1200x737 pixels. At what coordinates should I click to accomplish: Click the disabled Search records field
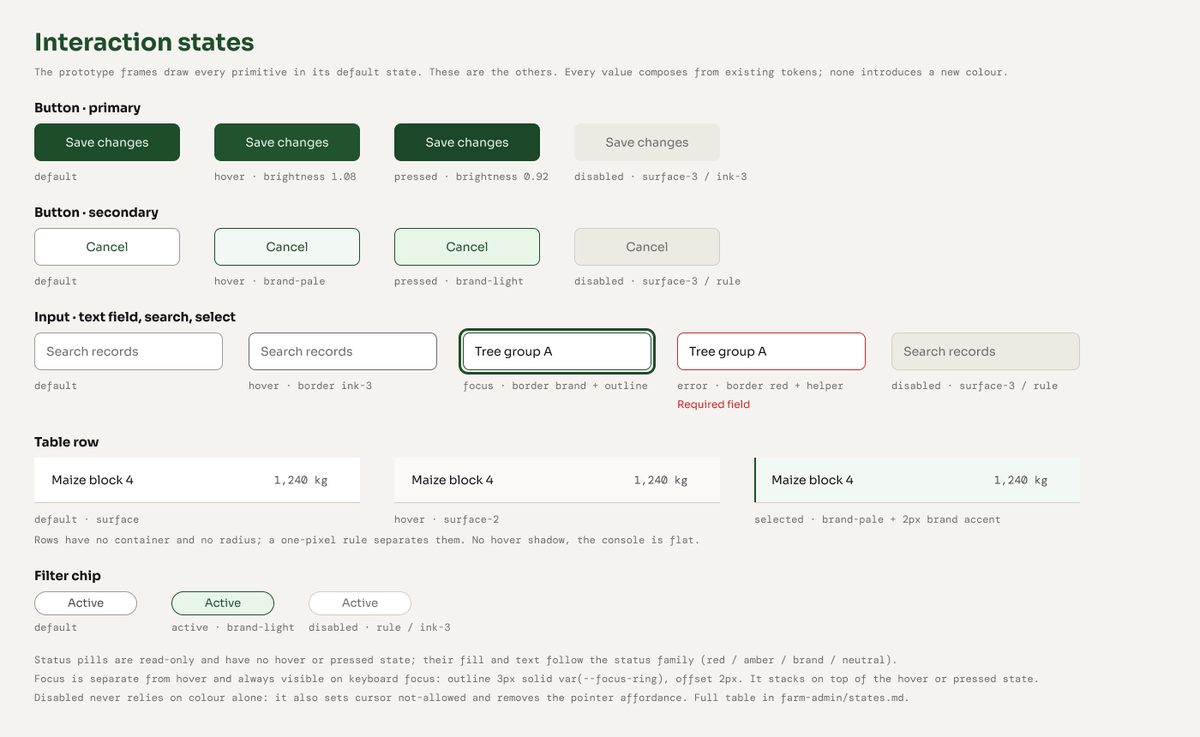click(x=986, y=351)
